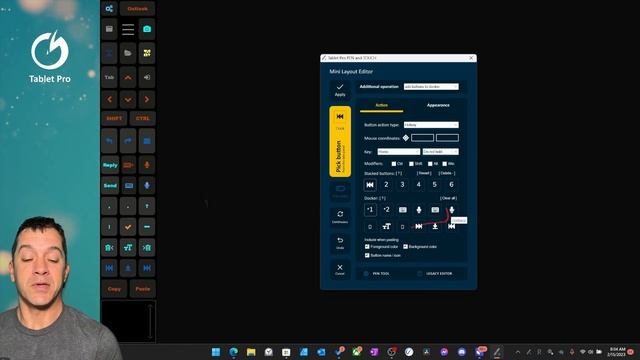Toggle the Background color checkbox
This screenshot has height=360, width=640.
(x=405, y=247)
